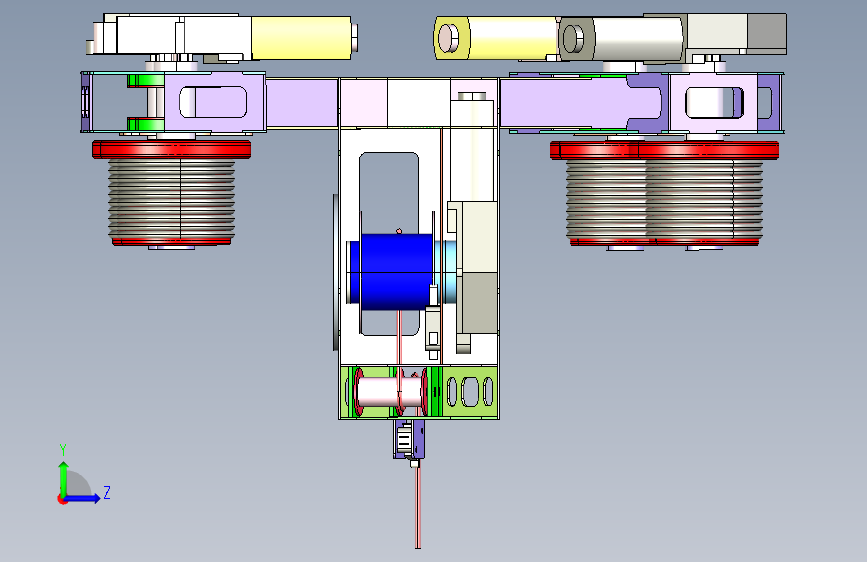Select the lavender arm between center frame and left pulley
The height and width of the screenshot is (562, 867).
click(302, 103)
